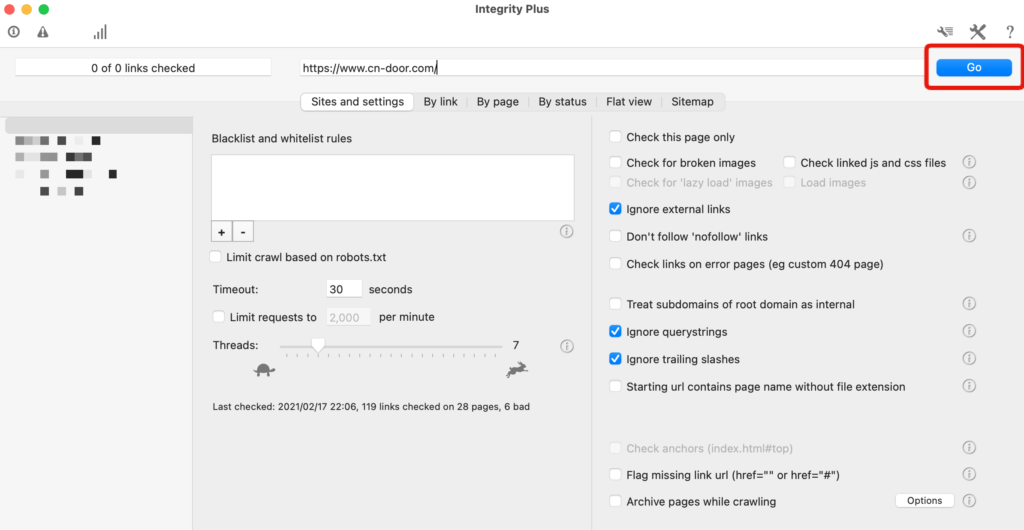Open info icon beside Load images
The height and width of the screenshot is (530, 1024).
[969, 183]
